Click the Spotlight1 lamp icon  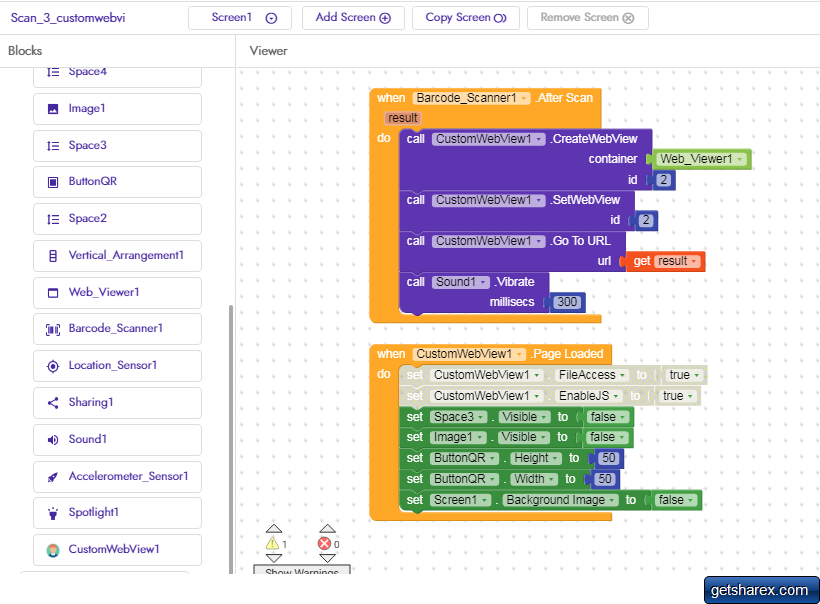[53, 513]
